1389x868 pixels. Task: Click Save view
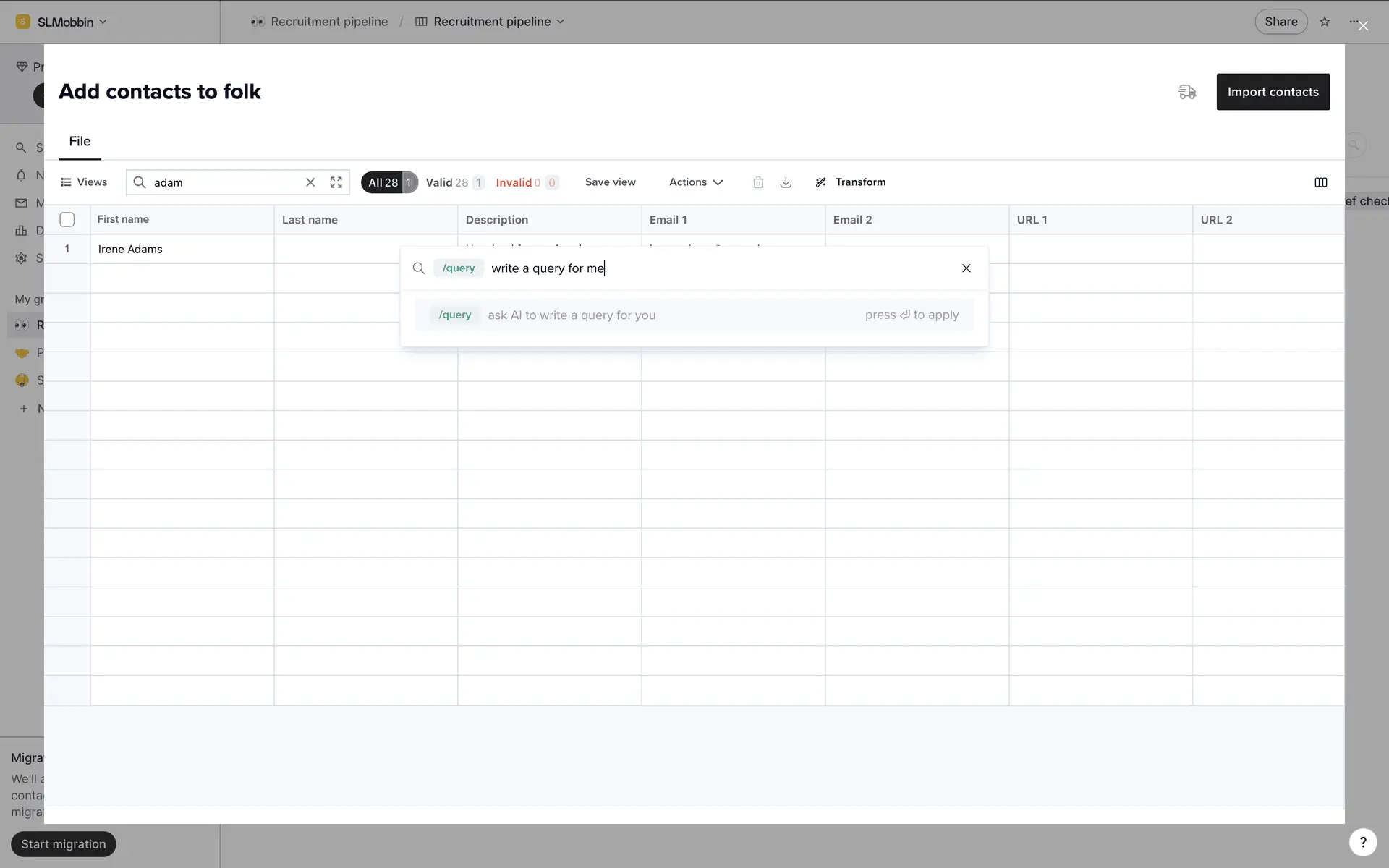coord(610,182)
